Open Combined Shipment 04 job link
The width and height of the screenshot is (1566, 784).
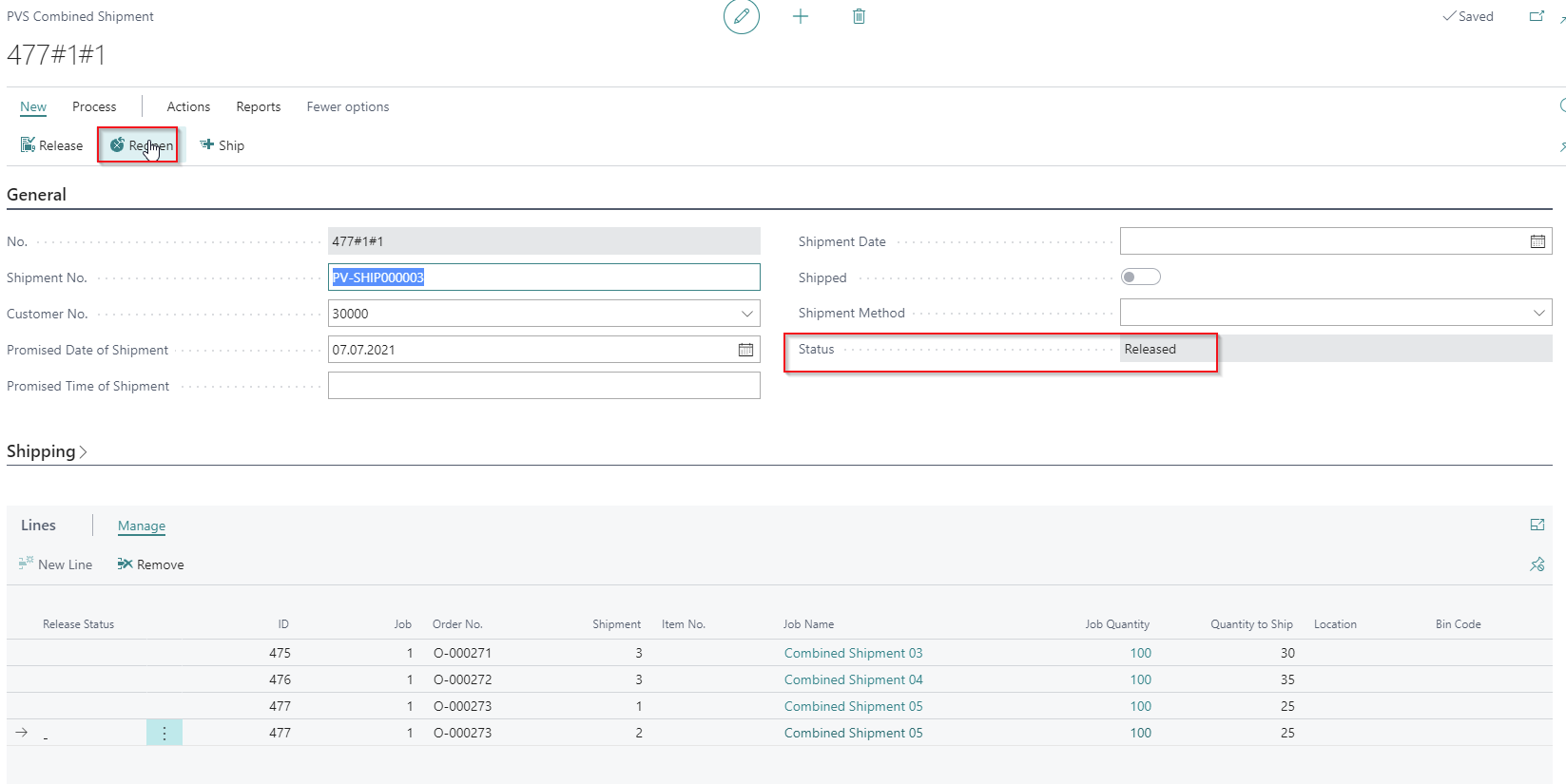(853, 679)
